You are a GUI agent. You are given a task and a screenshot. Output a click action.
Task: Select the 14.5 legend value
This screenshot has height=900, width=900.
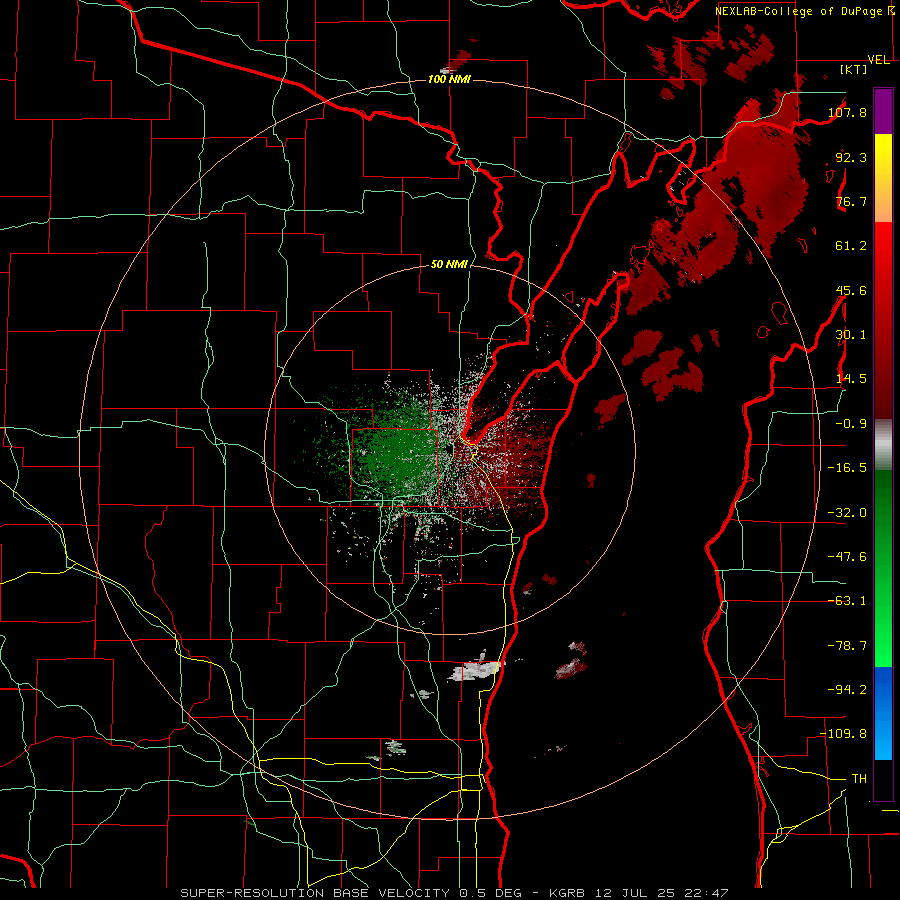pos(851,379)
